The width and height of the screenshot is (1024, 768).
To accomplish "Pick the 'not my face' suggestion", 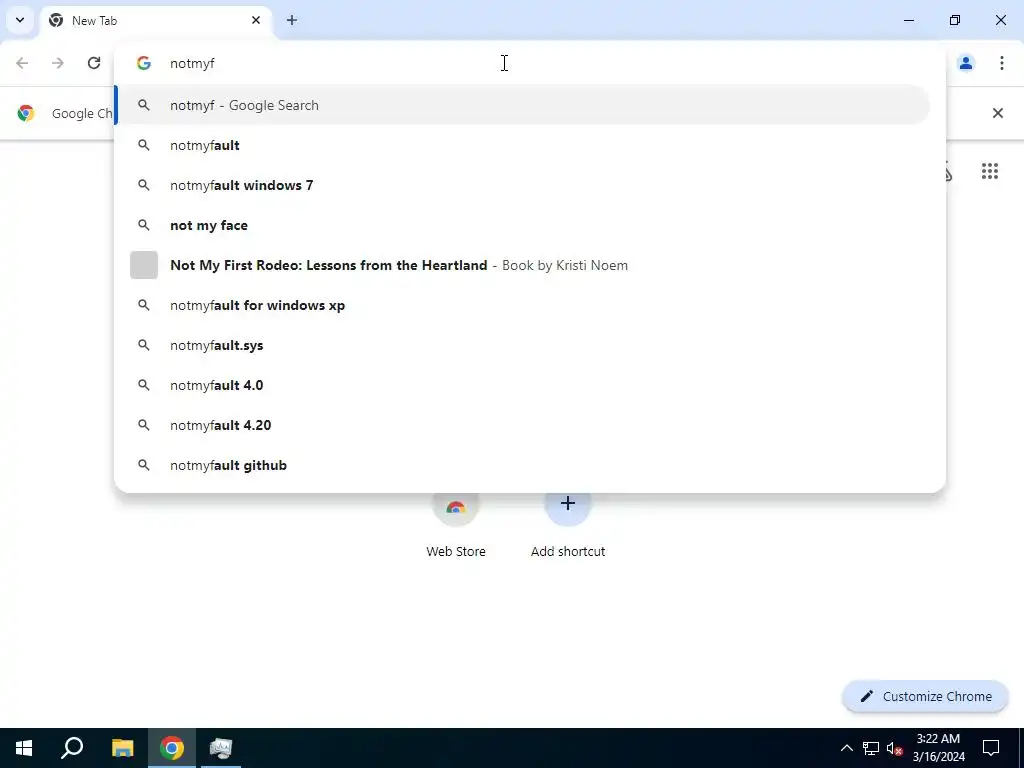I will click(x=522, y=225).
